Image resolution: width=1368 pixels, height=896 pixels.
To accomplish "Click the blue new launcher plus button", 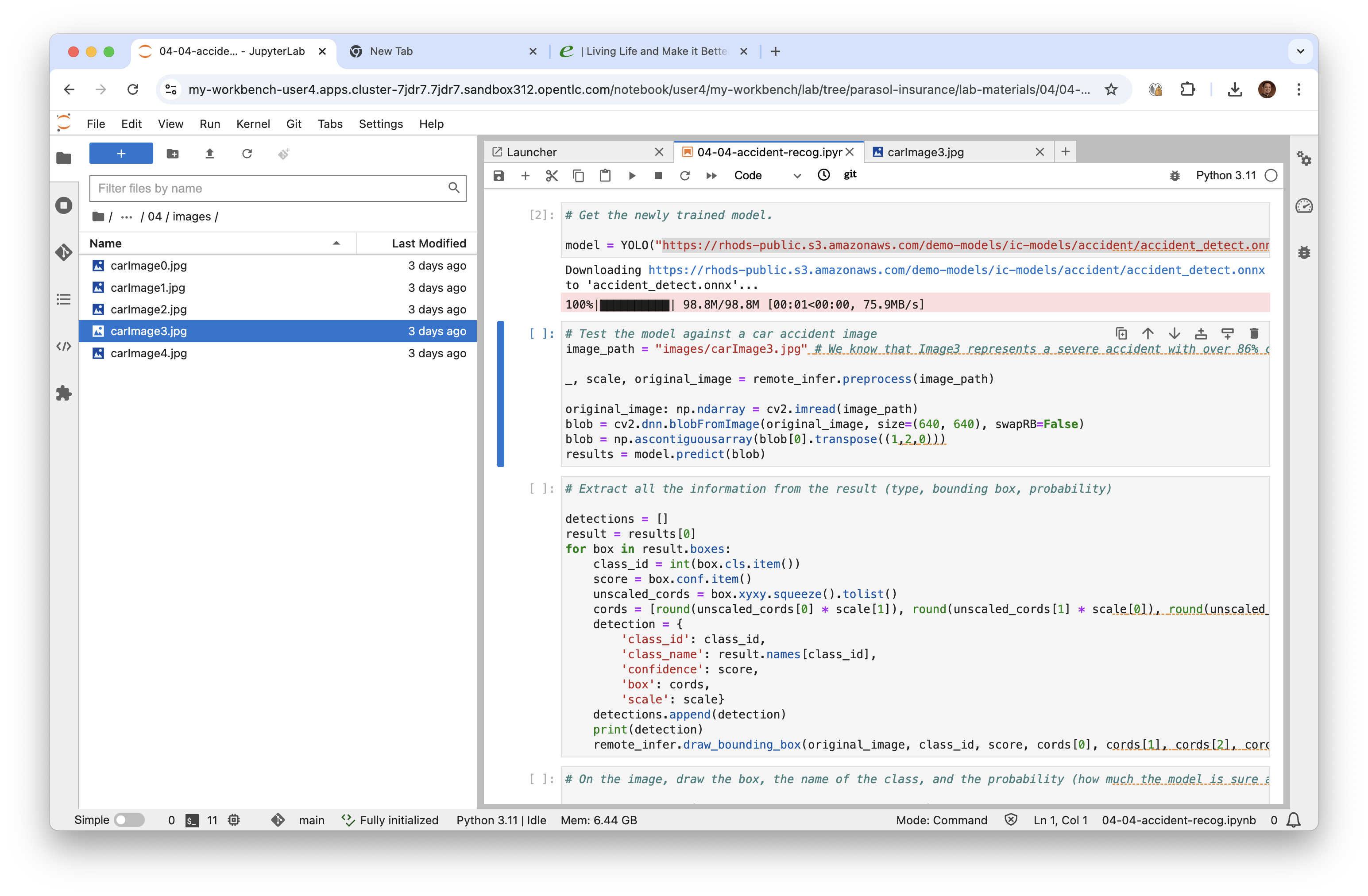I will click(121, 154).
